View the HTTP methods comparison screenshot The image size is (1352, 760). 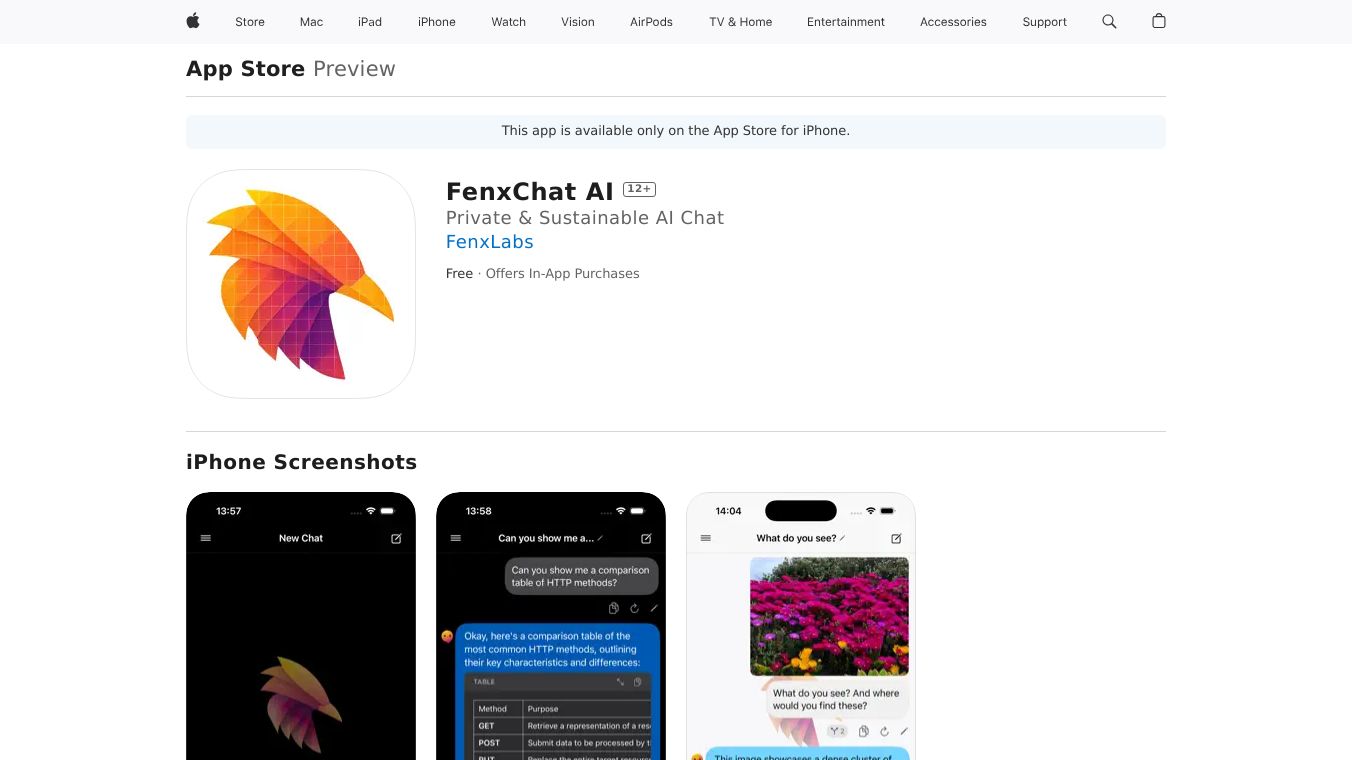[x=551, y=626]
